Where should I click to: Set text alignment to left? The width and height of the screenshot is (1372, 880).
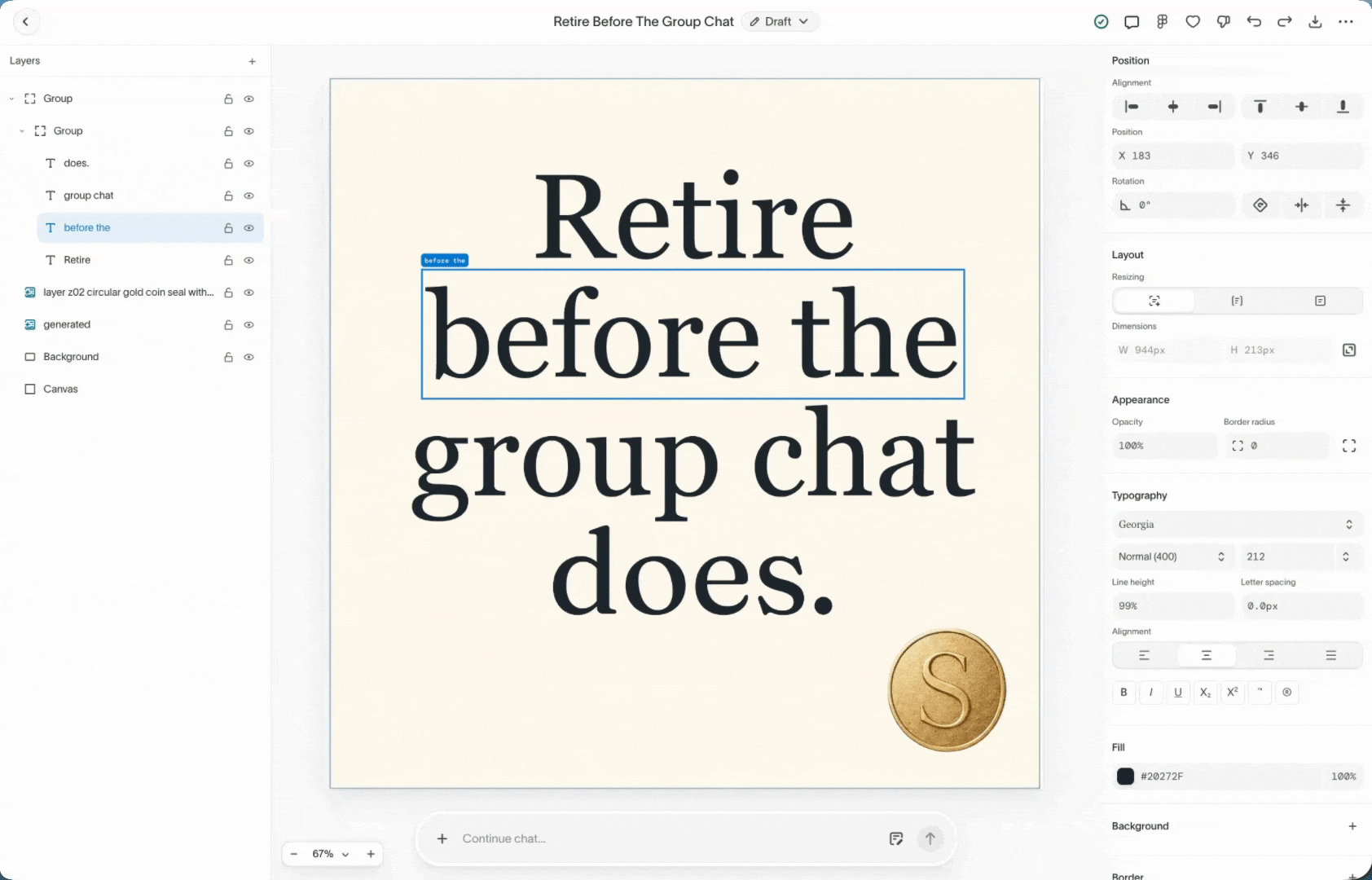click(1144, 655)
